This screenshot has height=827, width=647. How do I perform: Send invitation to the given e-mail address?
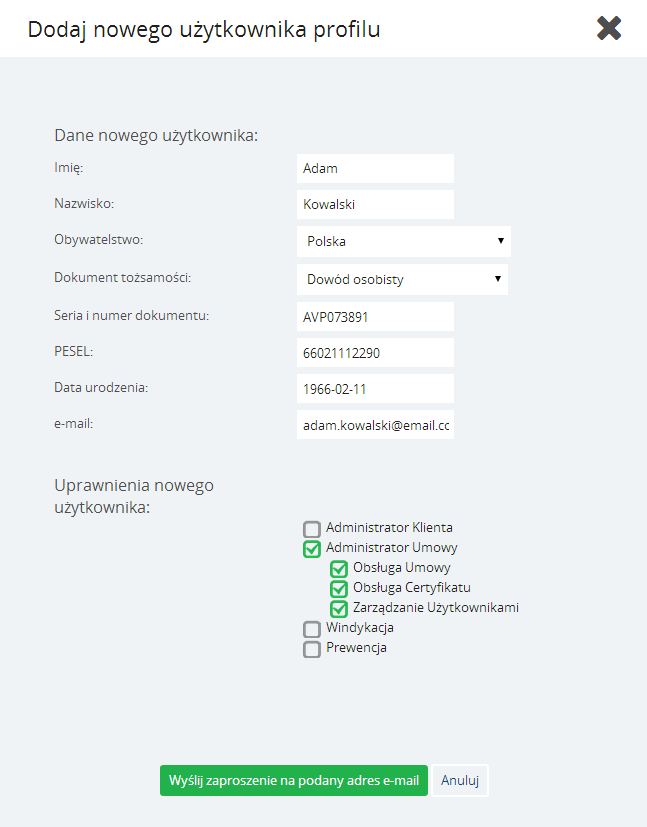pos(294,781)
